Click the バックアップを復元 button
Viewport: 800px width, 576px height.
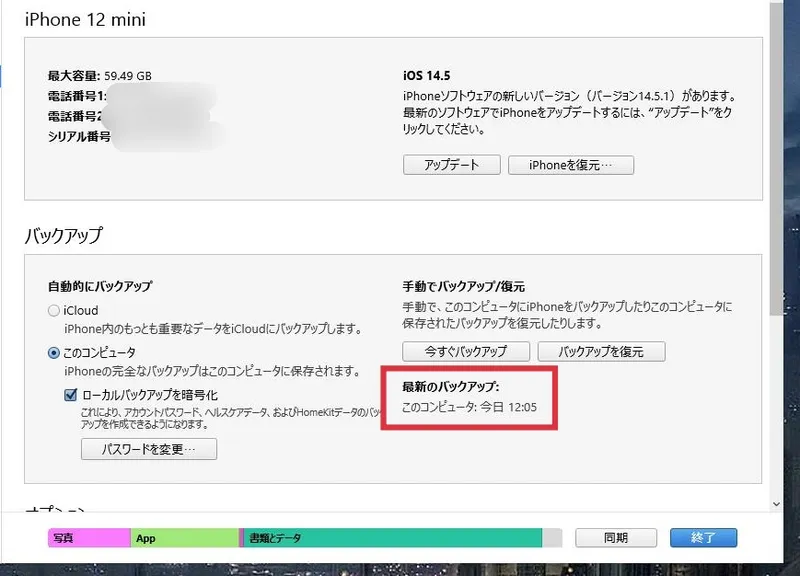click(x=601, y=352)
